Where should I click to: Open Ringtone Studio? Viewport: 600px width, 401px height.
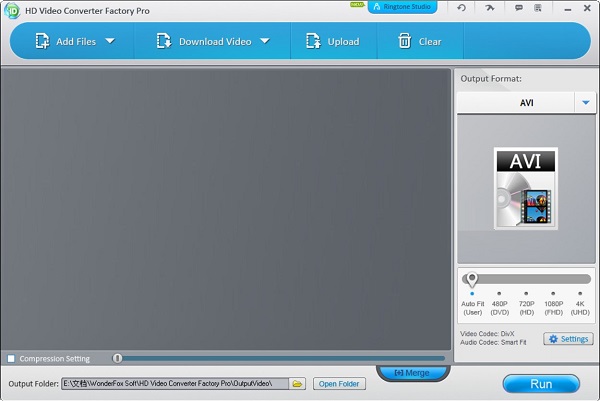tap(402, 7)
